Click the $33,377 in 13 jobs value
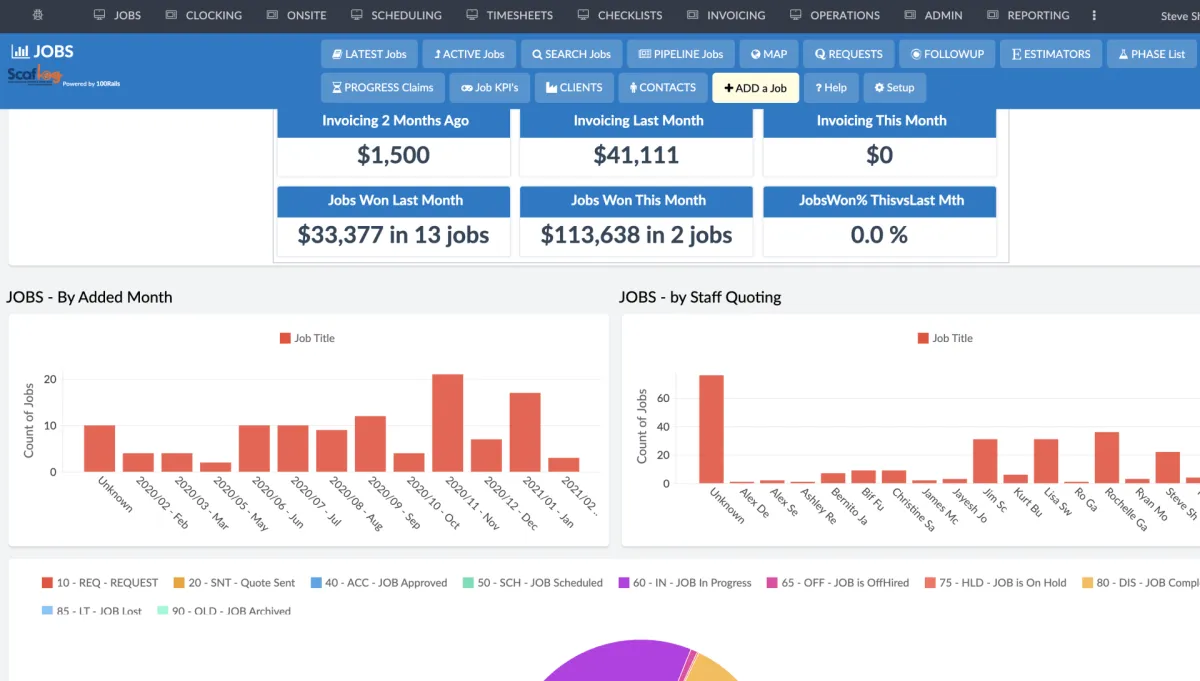This screenshot has width=1200, height=681. [393, 235]
